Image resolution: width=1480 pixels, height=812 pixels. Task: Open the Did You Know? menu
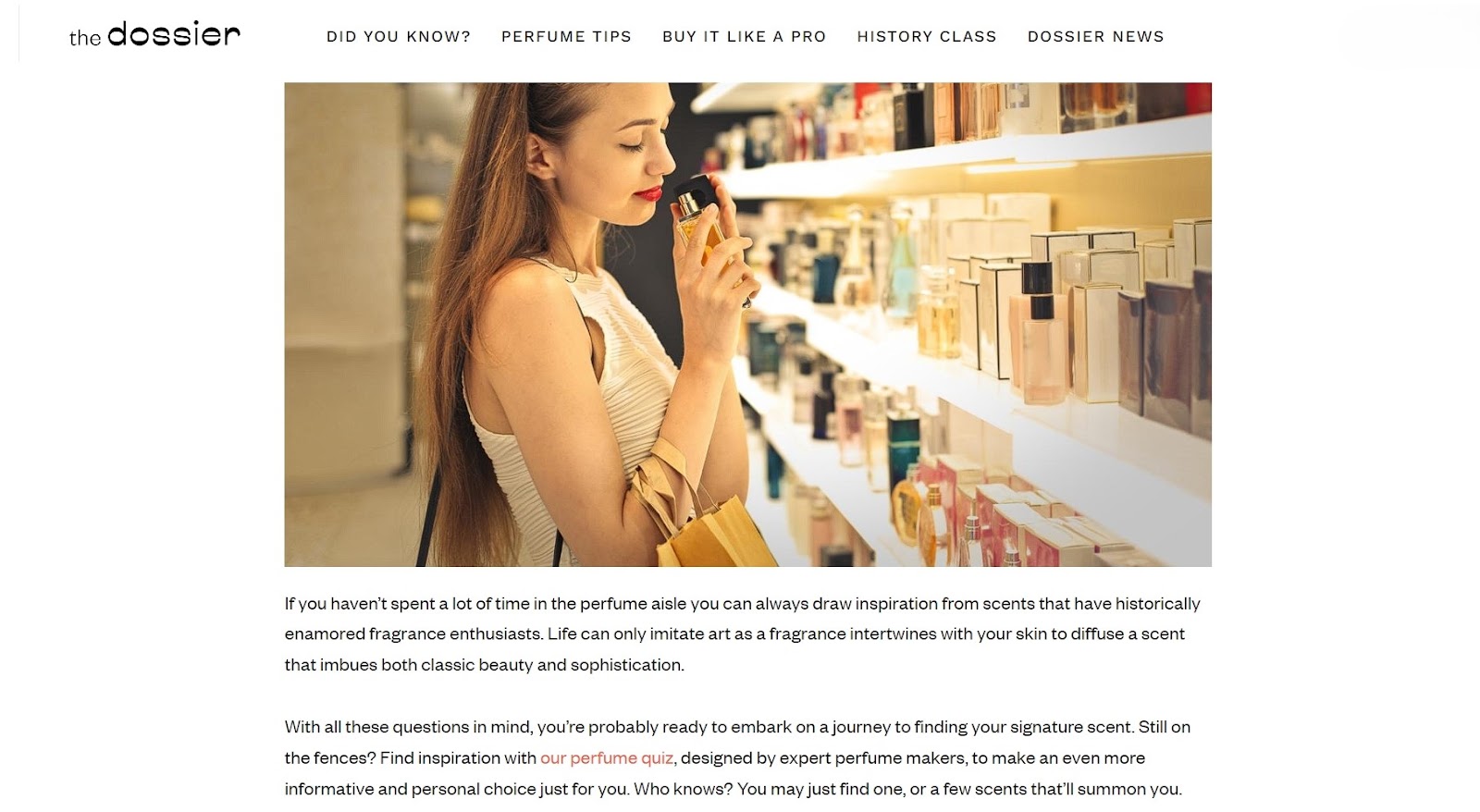[399, 37]
